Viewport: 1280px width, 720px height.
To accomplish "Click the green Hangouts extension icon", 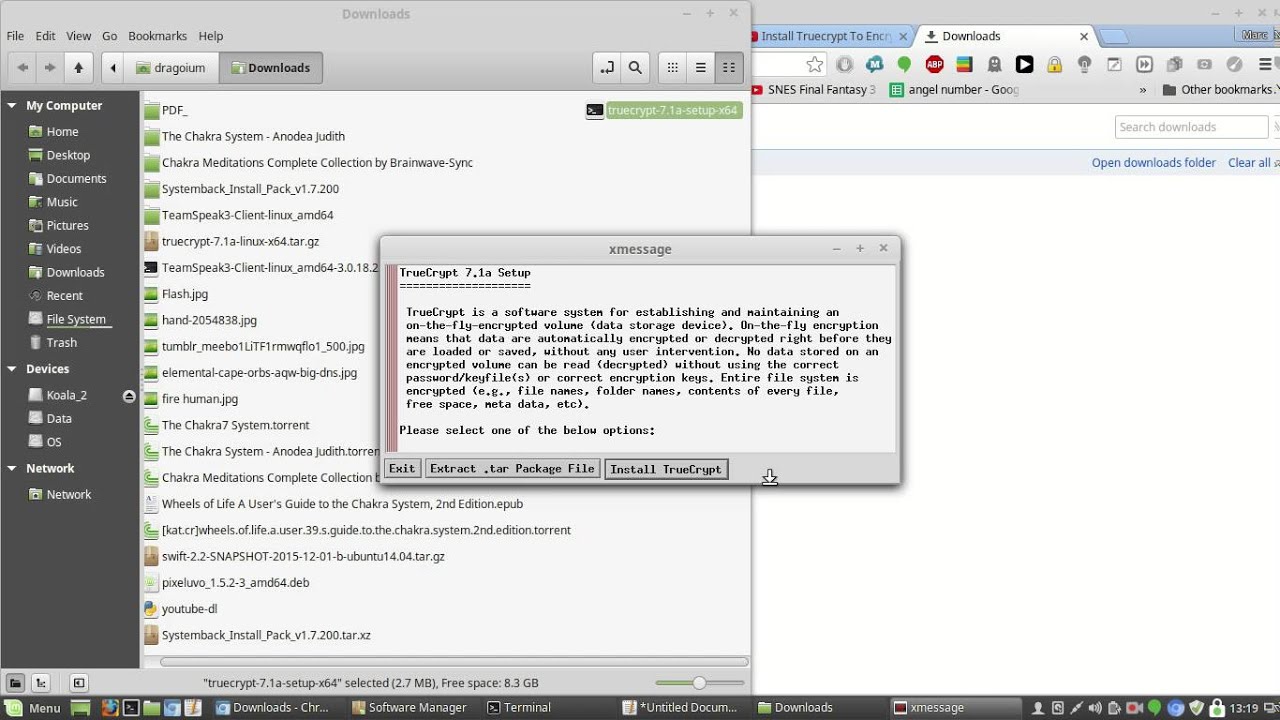I will click(904, 64).
